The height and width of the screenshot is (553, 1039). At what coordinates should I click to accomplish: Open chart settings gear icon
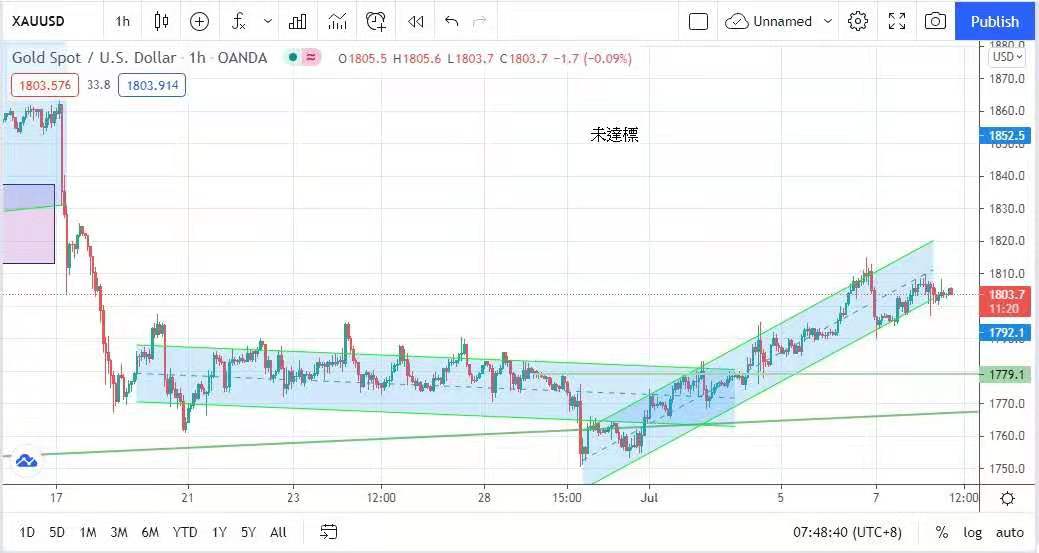click(858, 21)
